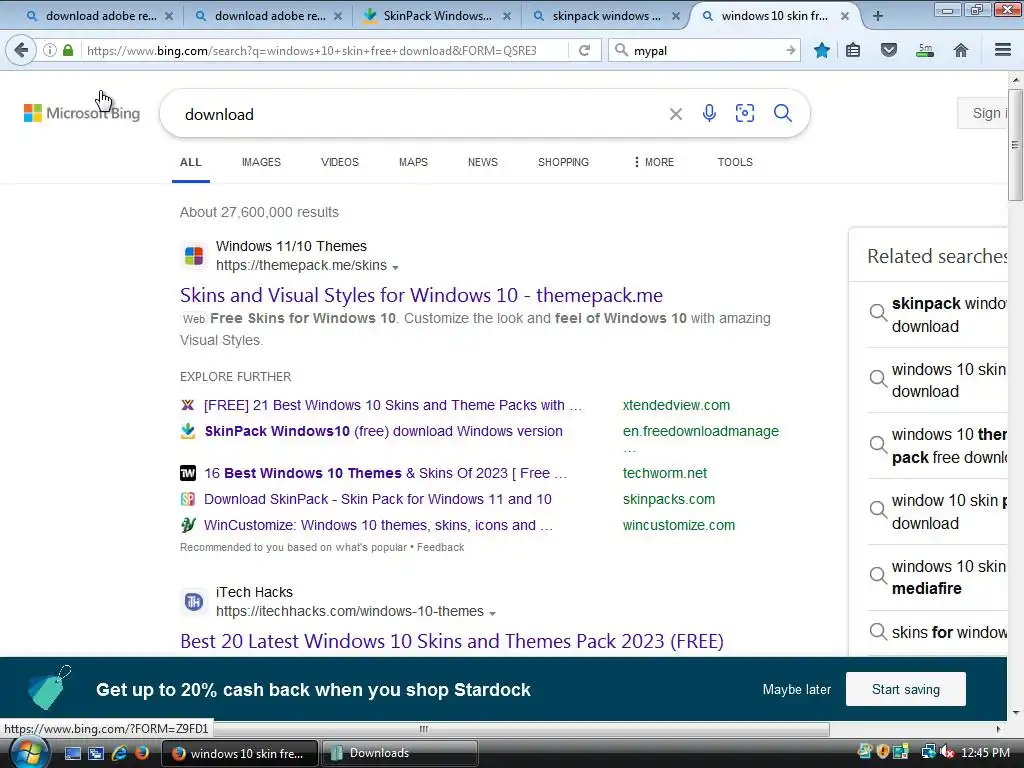Open Downloads window from taskbar
The height and width of the screenshot is (768, 1024).
pos(400,753)
